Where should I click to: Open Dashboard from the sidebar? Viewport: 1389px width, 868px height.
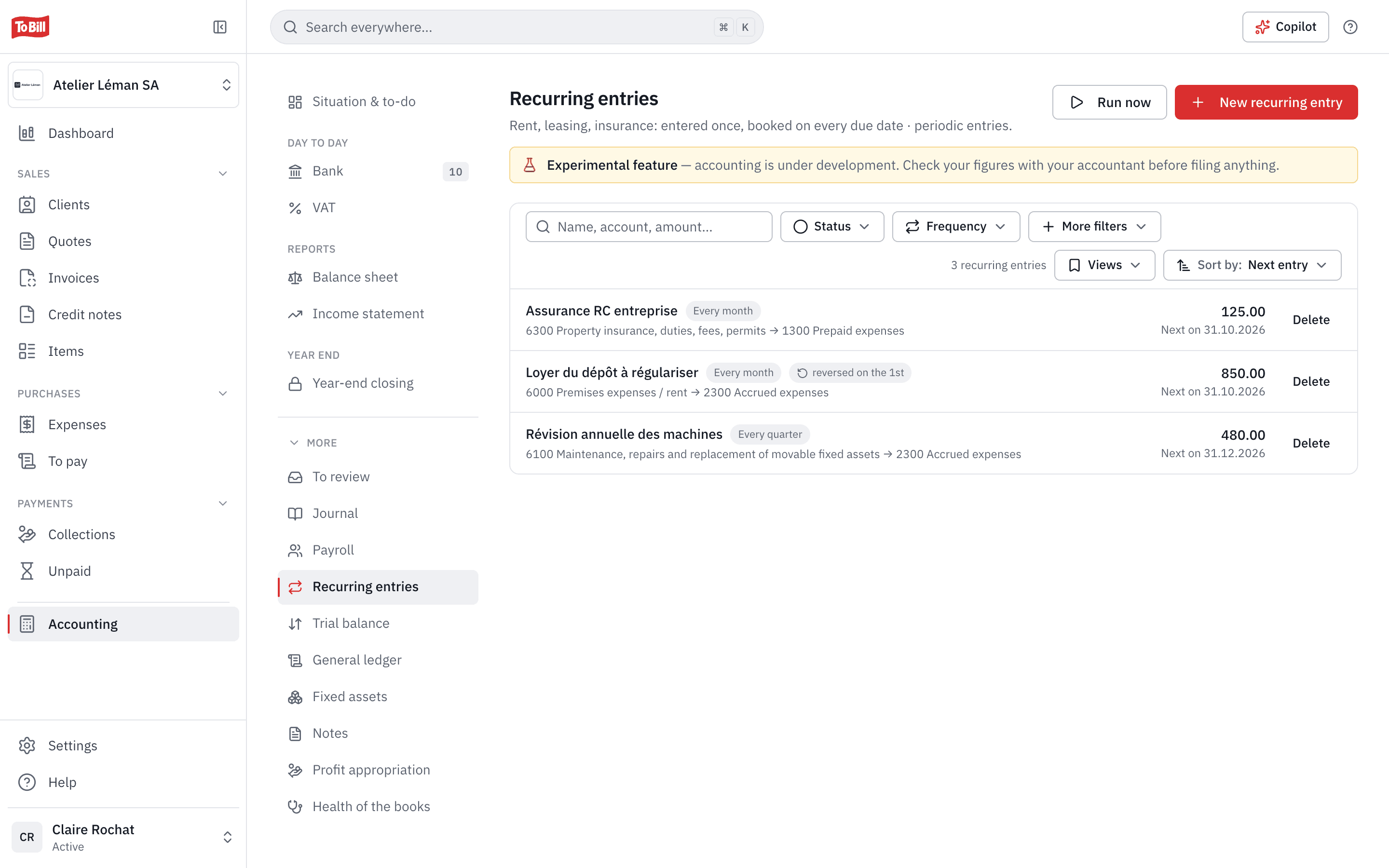tap(123, 133)
